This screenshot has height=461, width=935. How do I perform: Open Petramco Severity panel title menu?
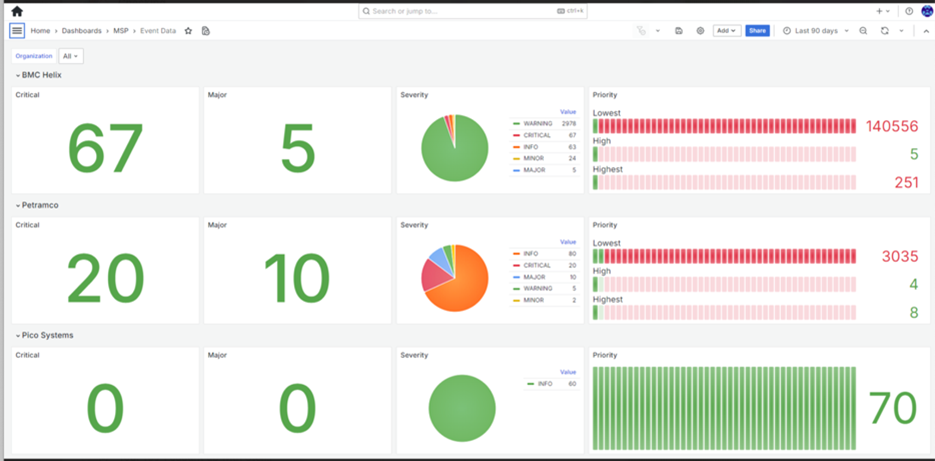414,225
